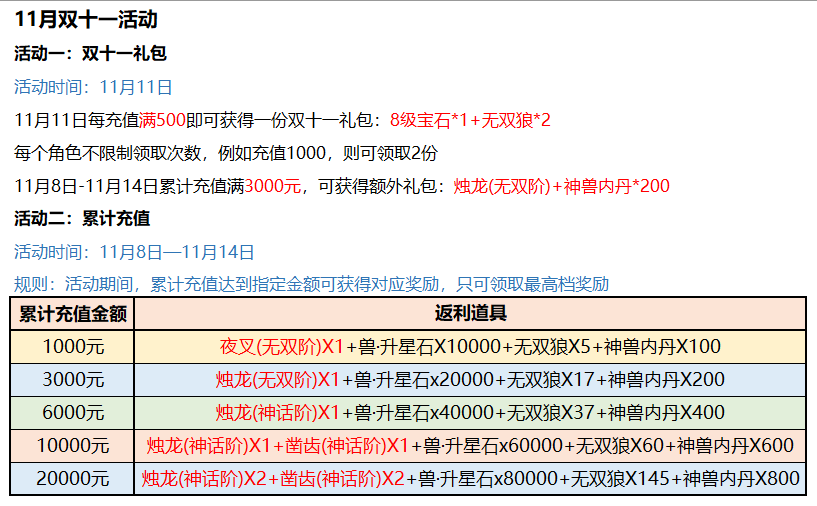
Task: Click the line about 充值1000 领取2份
Action: click(x=226, y=153)
